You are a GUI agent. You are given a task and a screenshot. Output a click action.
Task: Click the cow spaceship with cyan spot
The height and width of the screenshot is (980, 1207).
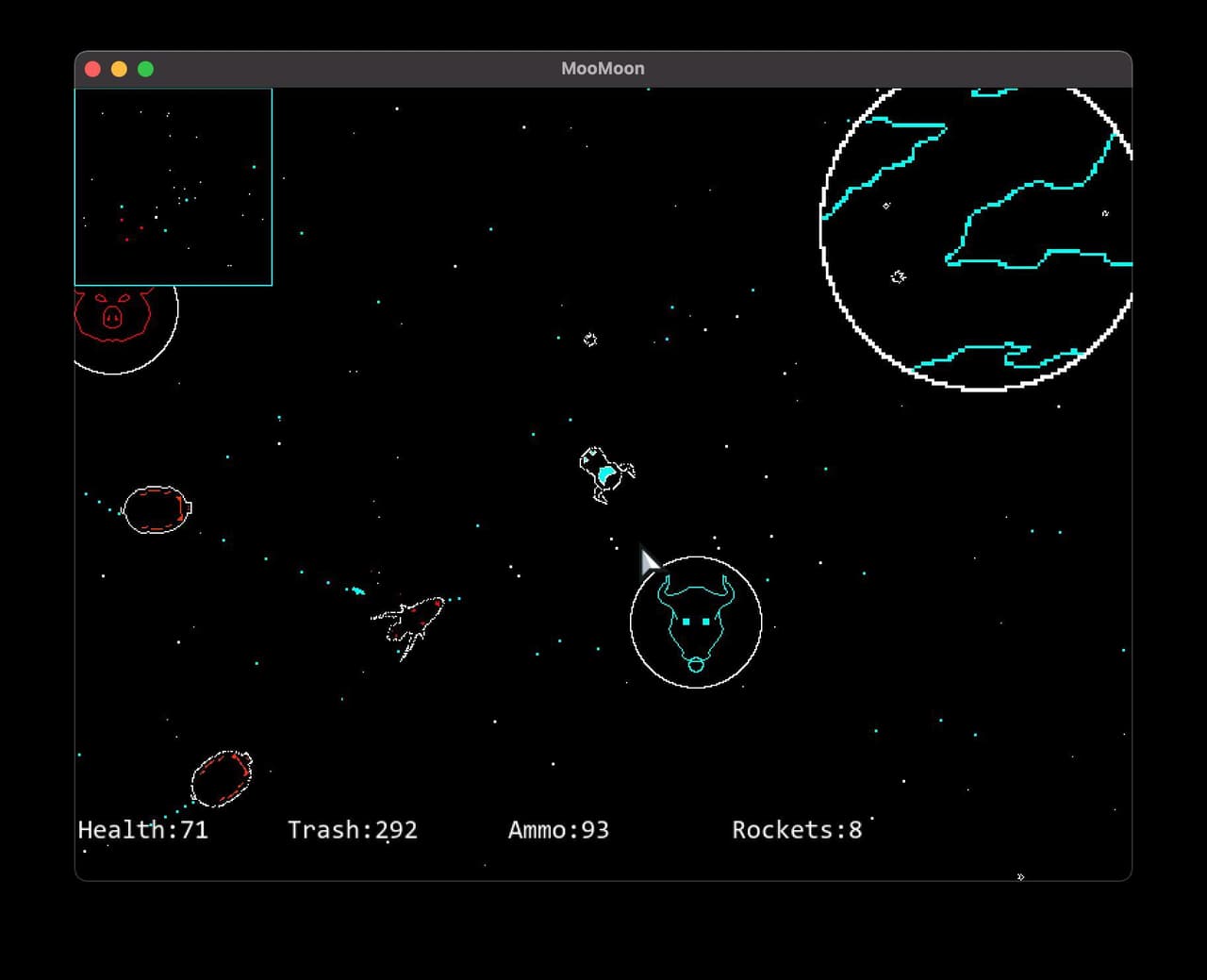[606, 474]
